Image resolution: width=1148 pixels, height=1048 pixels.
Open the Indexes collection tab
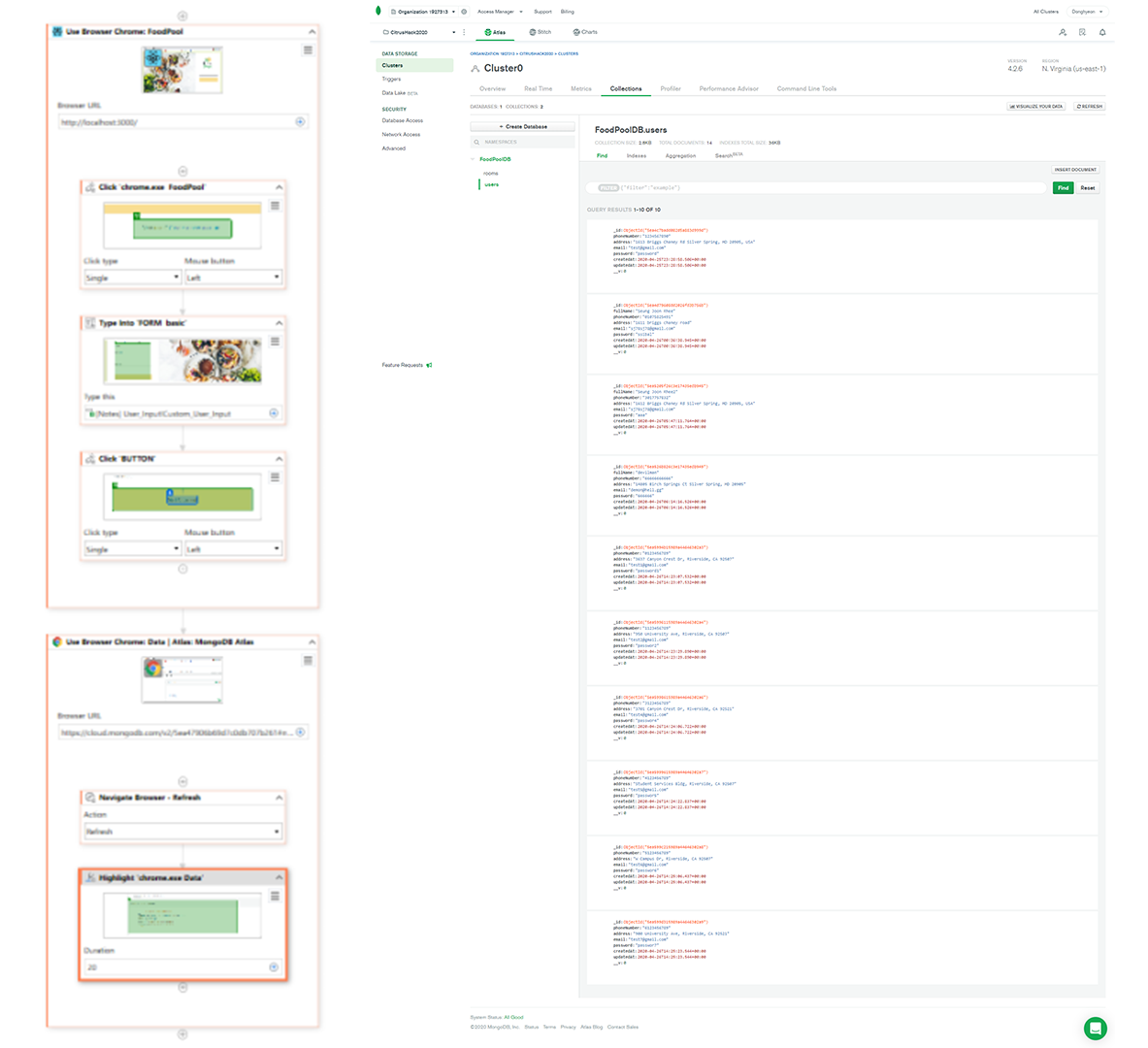click(637, 155)
